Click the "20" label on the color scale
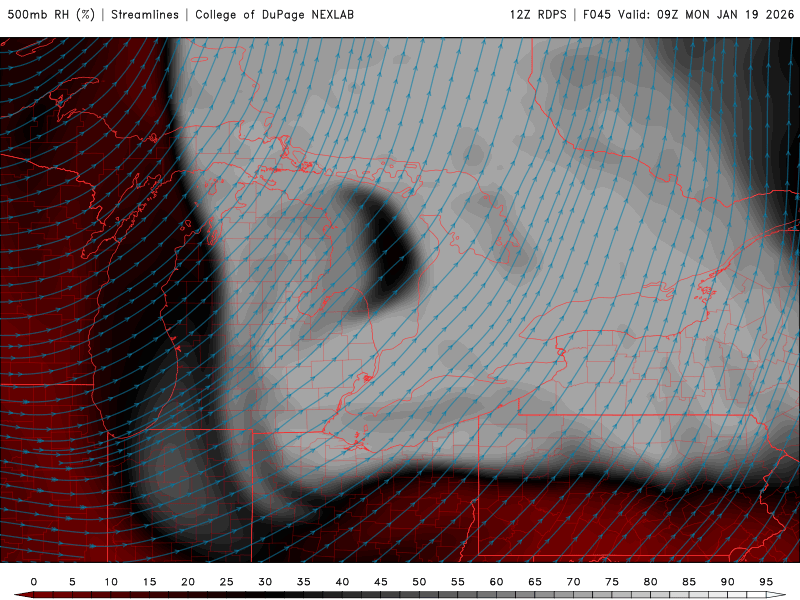800x600 pixels. tap(188, 582)
